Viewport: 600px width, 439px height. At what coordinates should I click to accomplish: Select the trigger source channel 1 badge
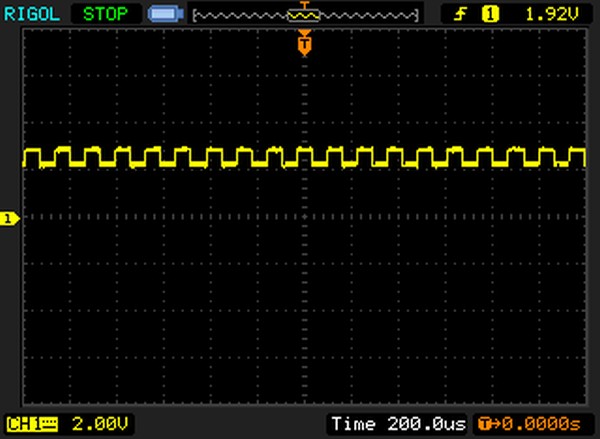pyautogui.click(x=490, y=14)
